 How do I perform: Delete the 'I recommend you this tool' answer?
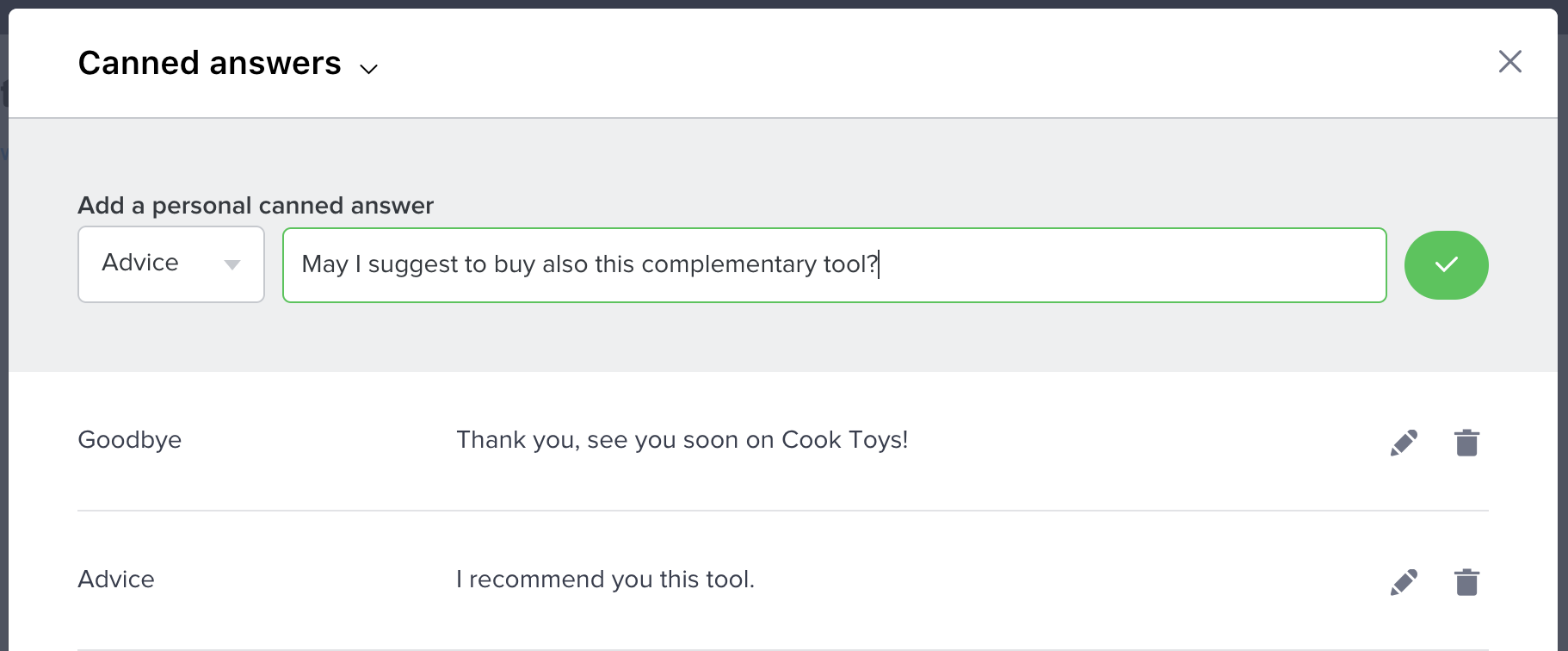(x=1466, y=582)
